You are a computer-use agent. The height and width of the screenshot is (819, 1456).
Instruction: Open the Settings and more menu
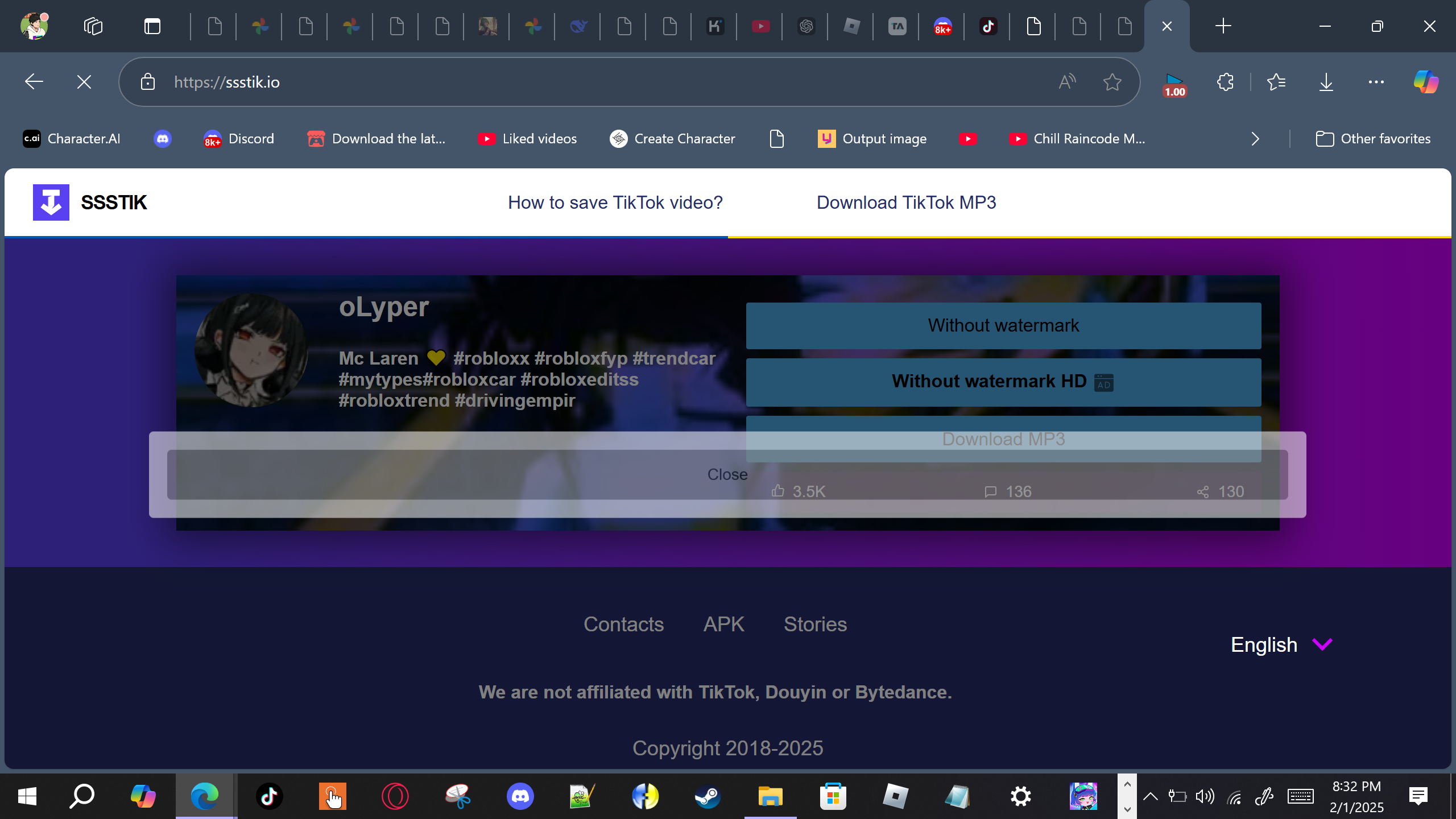click(x=1376, y=82)
